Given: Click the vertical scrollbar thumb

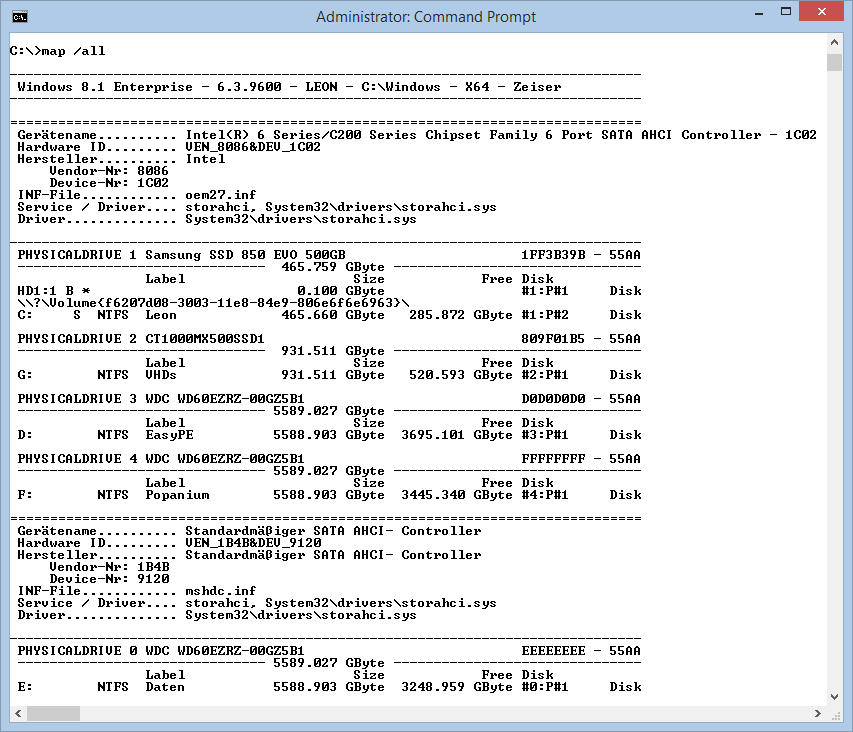Looking at the screenshot, I should click(x=835, y=63).
